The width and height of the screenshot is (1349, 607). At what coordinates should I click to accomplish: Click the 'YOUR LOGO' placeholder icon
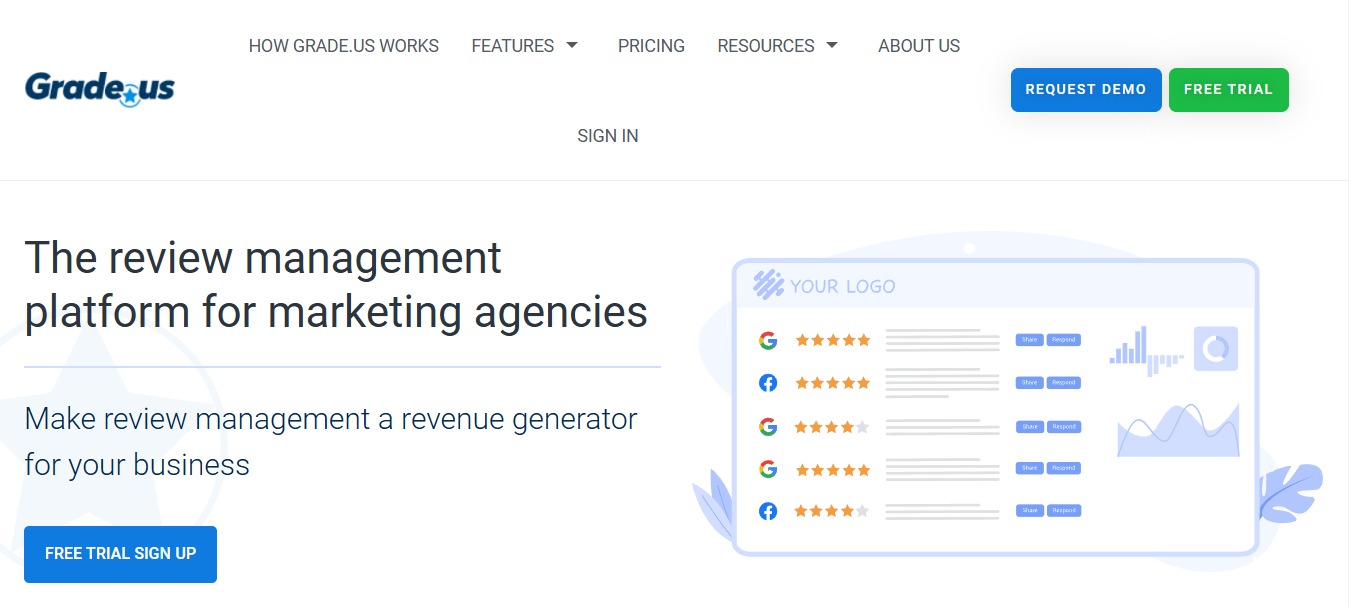point(766,285)
